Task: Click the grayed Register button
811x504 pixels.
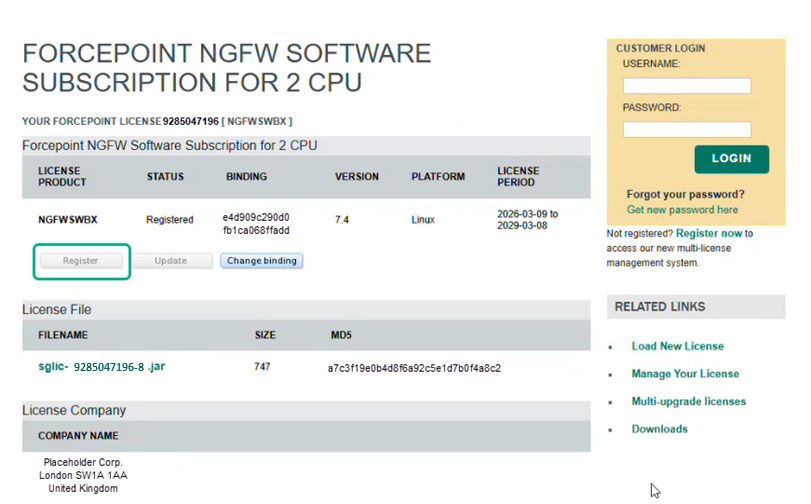Action: pyautogui.click(x=81, y=261)
